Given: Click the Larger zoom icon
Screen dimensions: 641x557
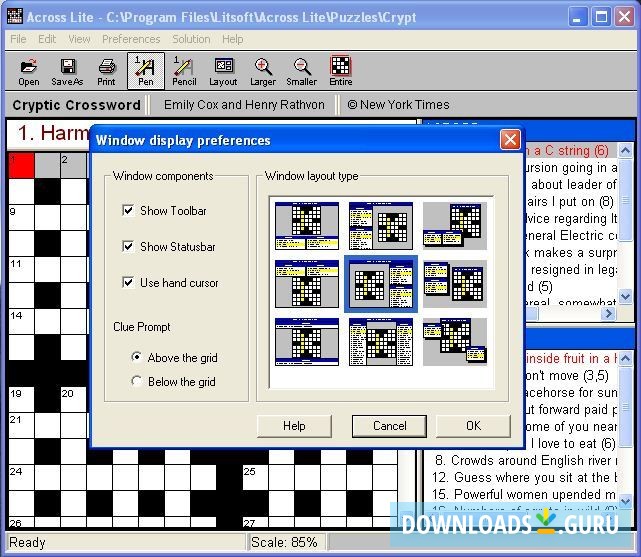Looking at the screenshot, I should coord(263,71).
